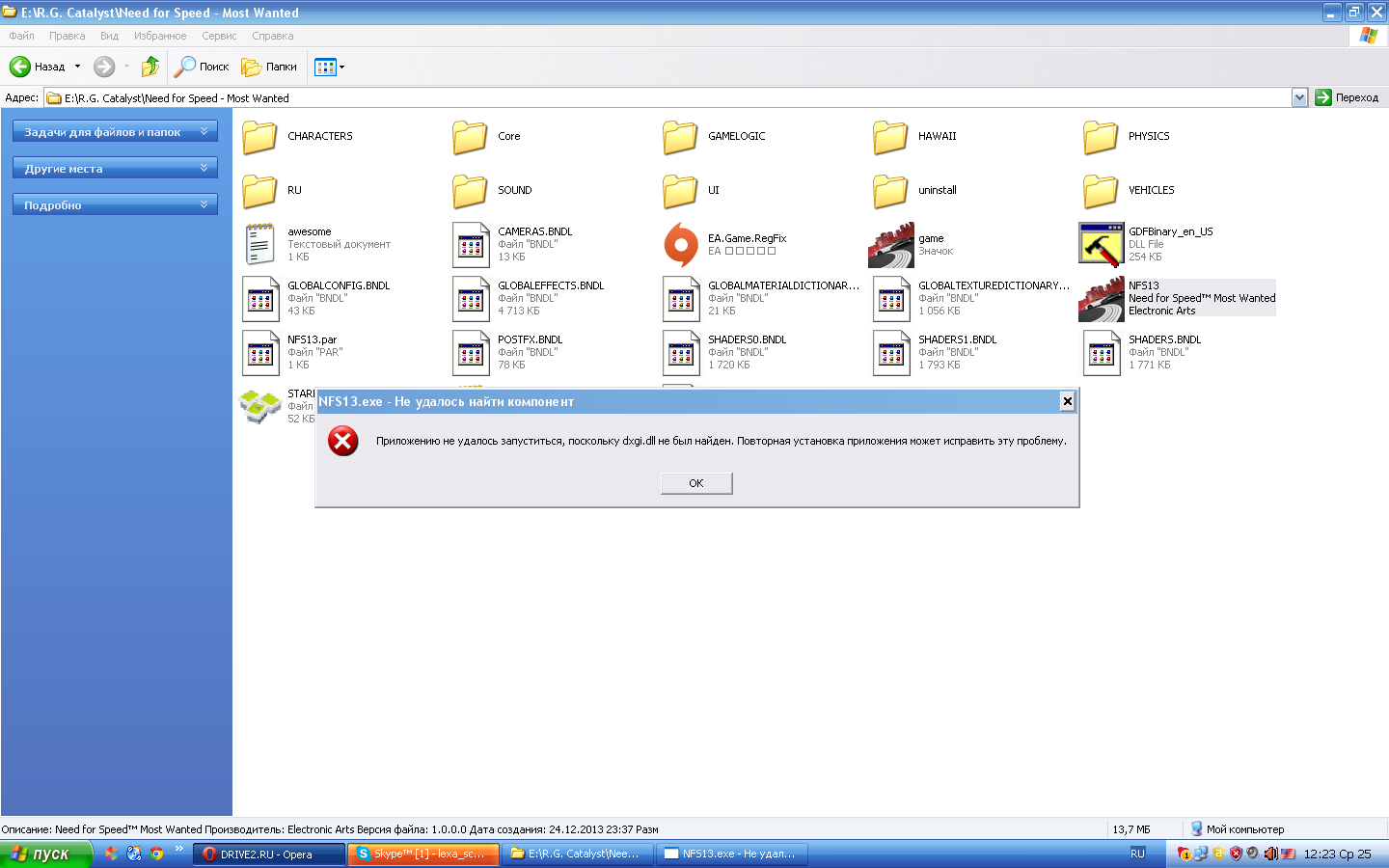Select the SOUND folder icon

[470, 191]
